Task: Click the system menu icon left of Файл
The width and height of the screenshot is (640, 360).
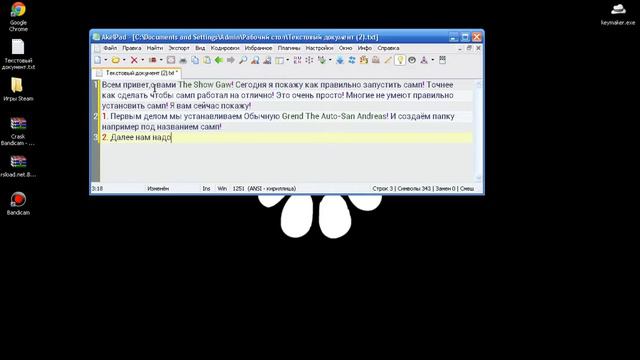Action: 97,48
